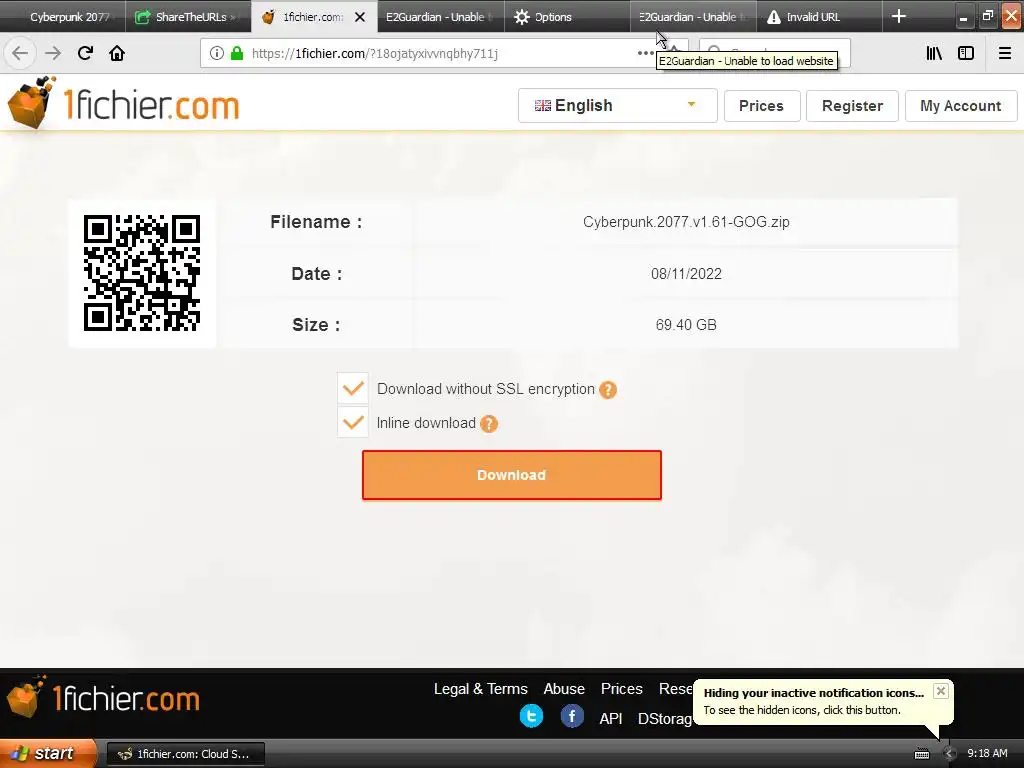
Task: Open the browser hamburger menu
Action: [1005, 54]
